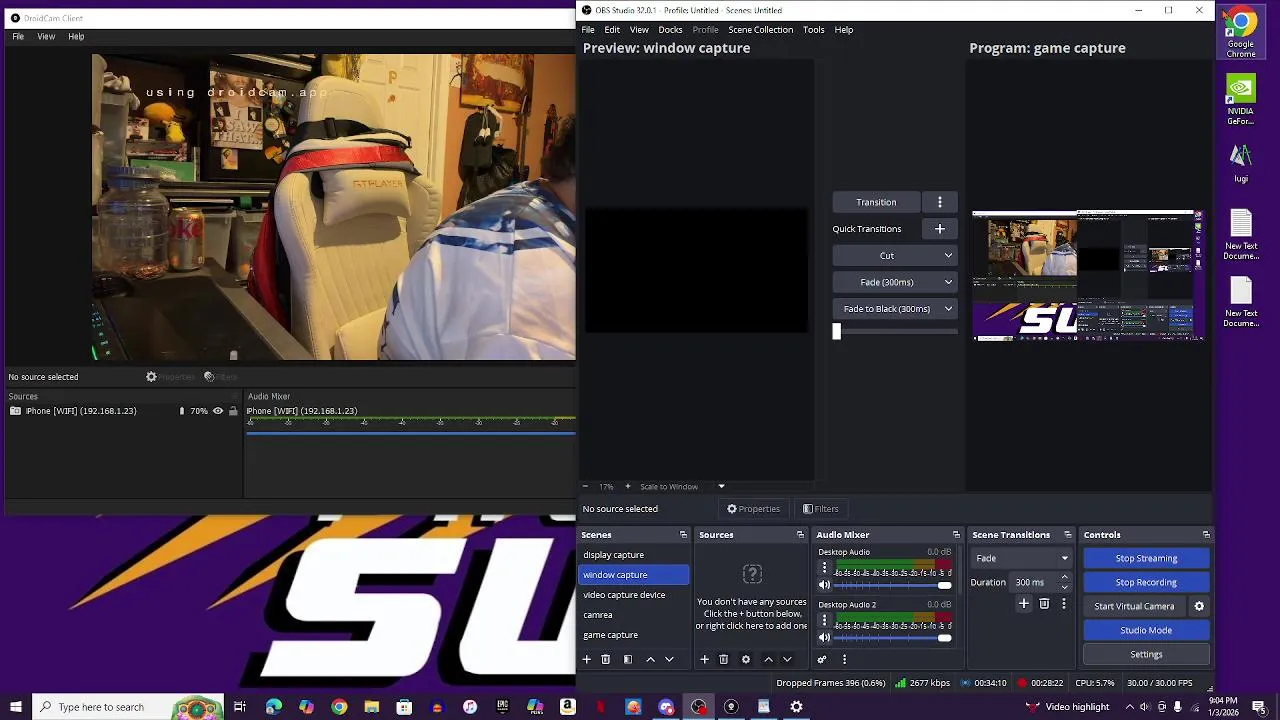Open advanced audio properties gears icon
The image size is (1280, 720).
(x=822, y=660)
